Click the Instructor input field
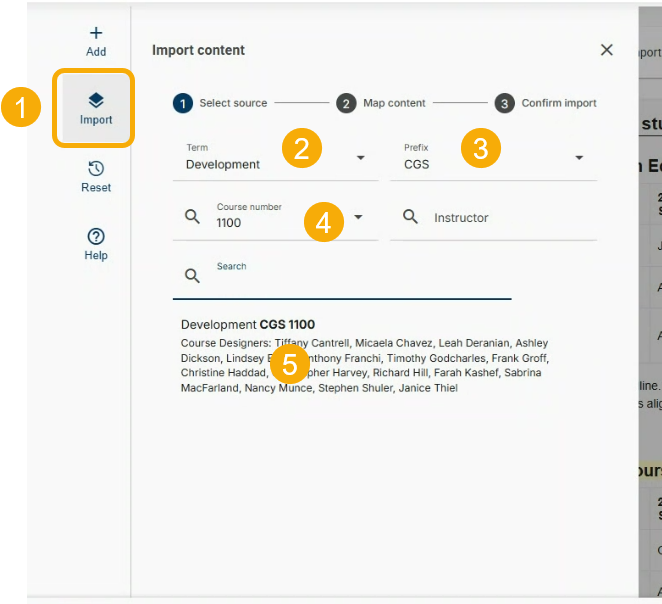This screenshot has height=604, width=662. (x=493, y=218)
